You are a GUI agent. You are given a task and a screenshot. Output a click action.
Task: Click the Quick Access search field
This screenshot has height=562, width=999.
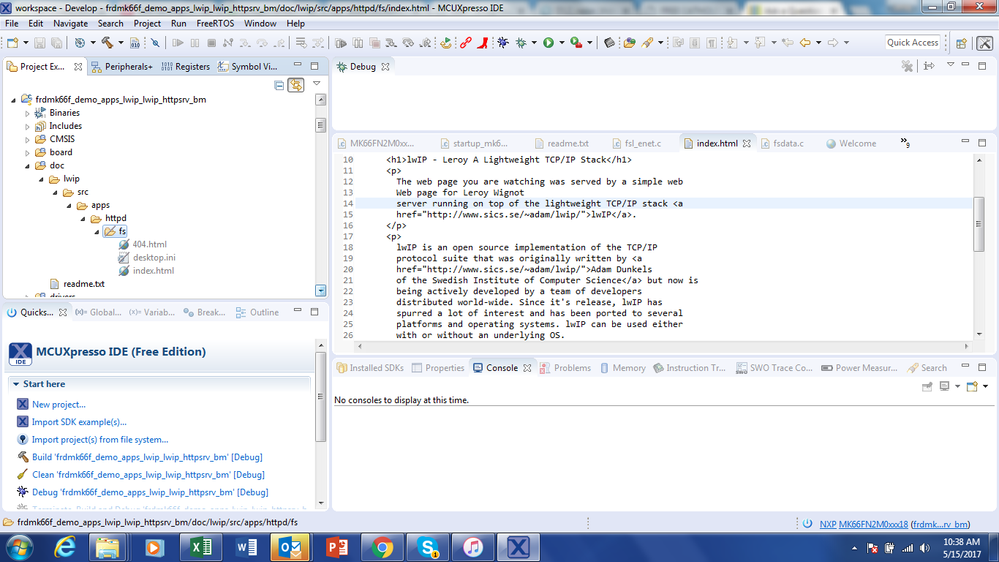(x=912, y=43)
